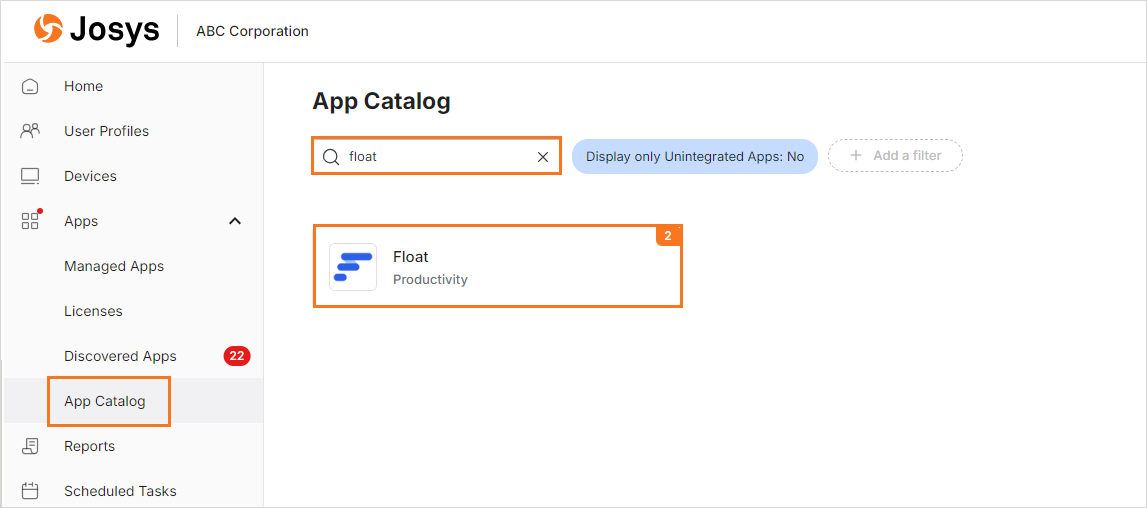Click the ABC Corporation organization name
This screenshot has width=1147, height=508.
point(252,31)
